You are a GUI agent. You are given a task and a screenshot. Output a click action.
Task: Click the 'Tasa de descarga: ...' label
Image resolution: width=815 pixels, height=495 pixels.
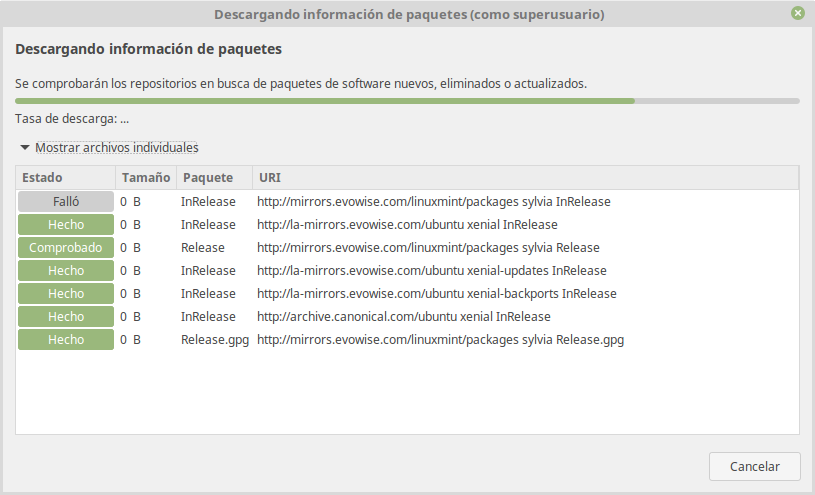tap(72, 119)
